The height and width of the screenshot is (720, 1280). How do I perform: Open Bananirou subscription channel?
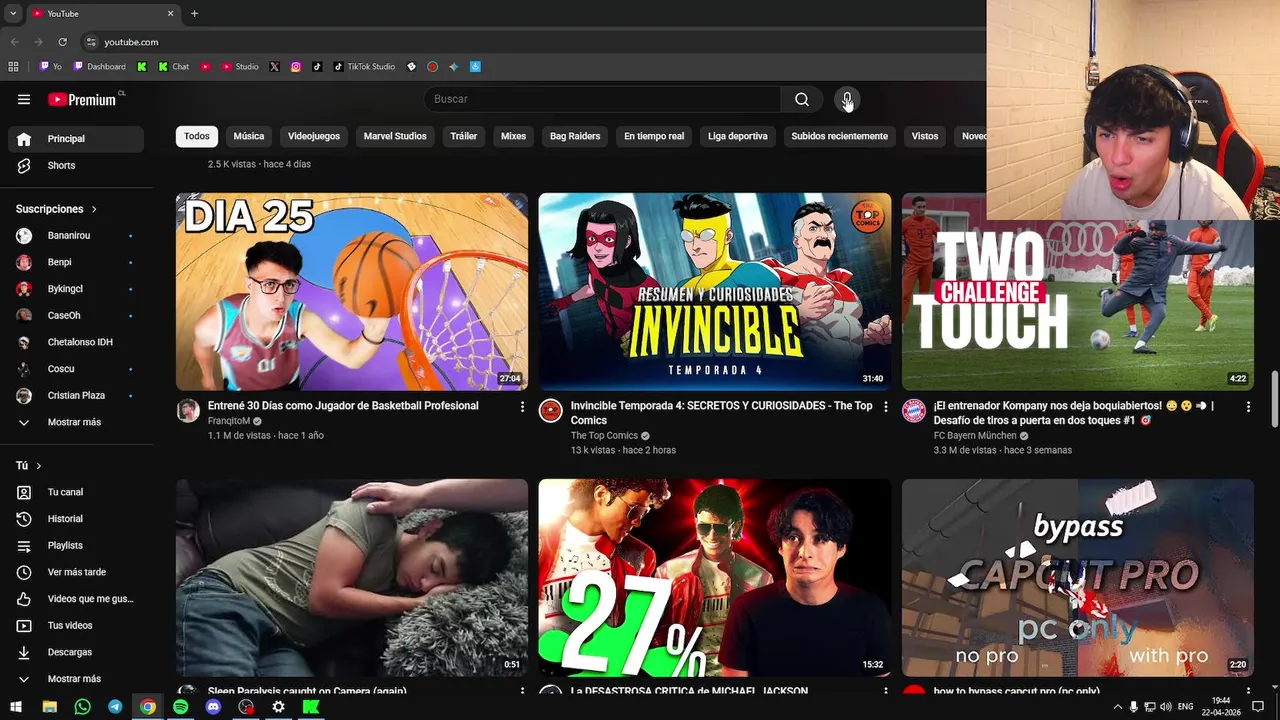pos(76,236)
